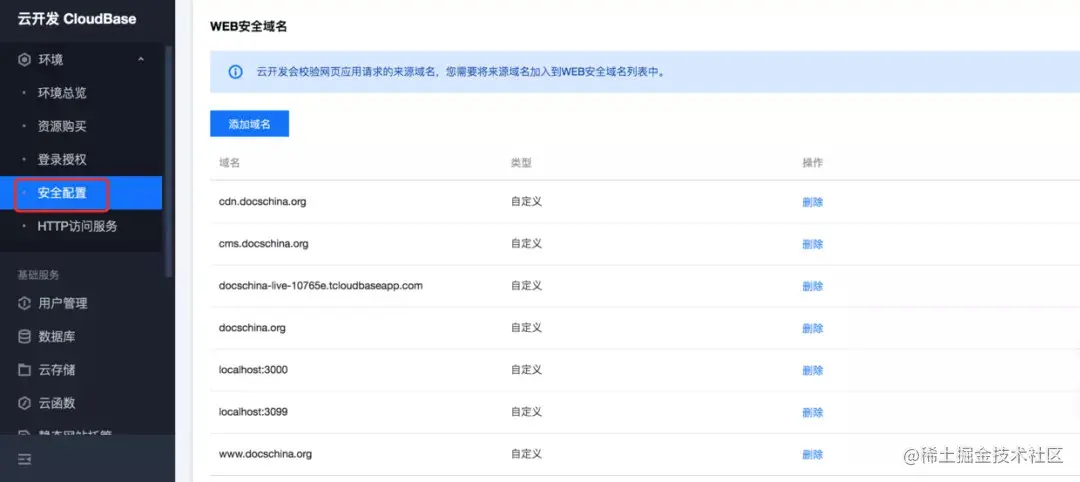
Task: Click 自定义 in the localhost:3000 row
Action: [x=526, y=370]
